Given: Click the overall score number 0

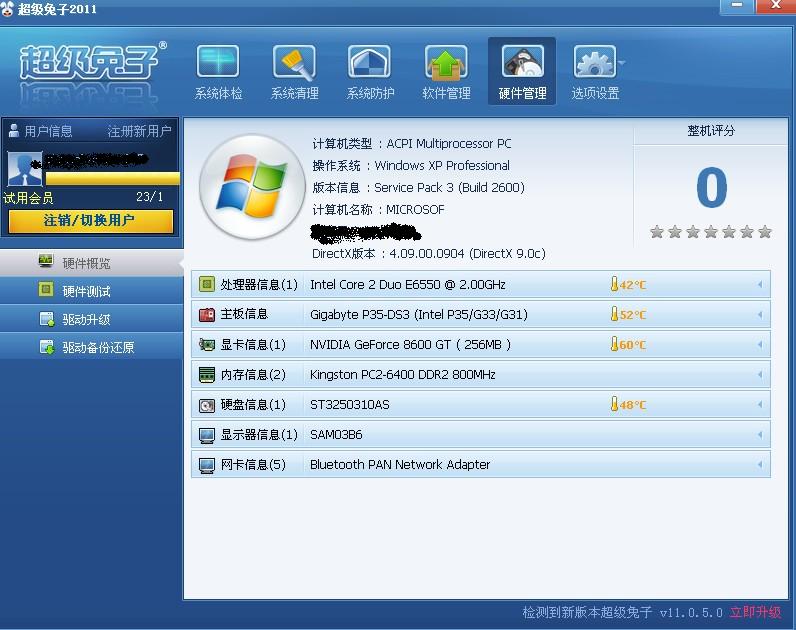Looking at the screenshot, I should tap(711, 187).
